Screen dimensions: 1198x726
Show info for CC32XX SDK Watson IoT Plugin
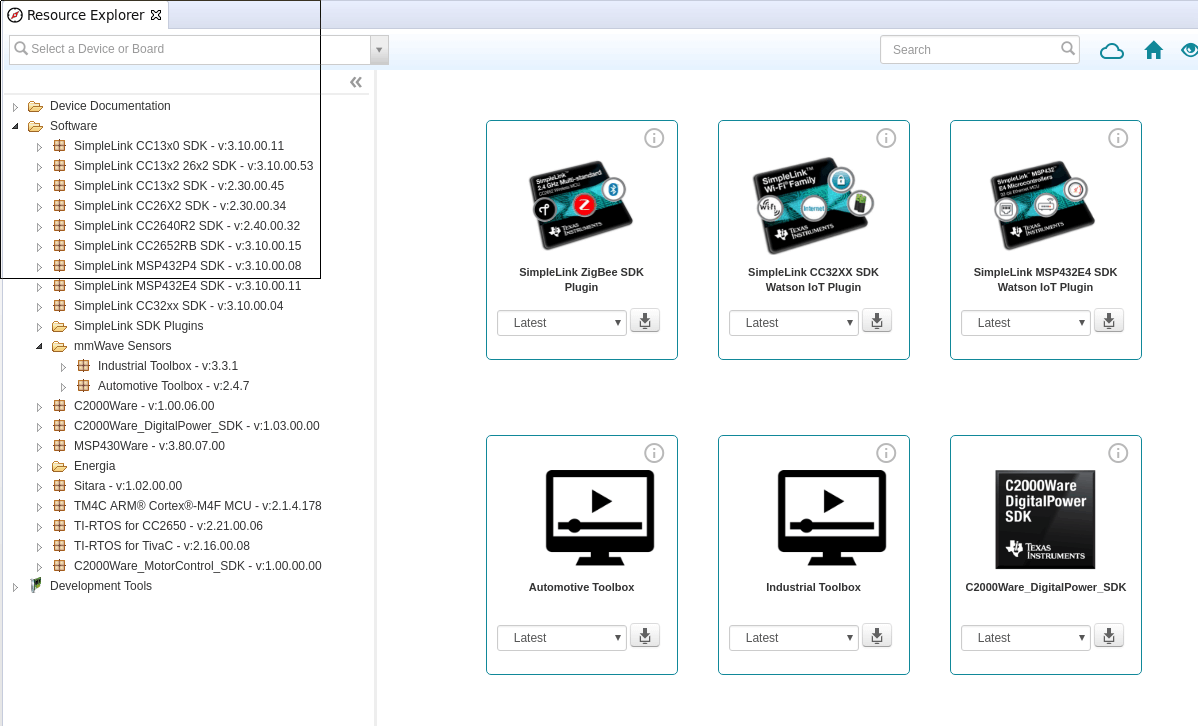(x=886, y=138)
